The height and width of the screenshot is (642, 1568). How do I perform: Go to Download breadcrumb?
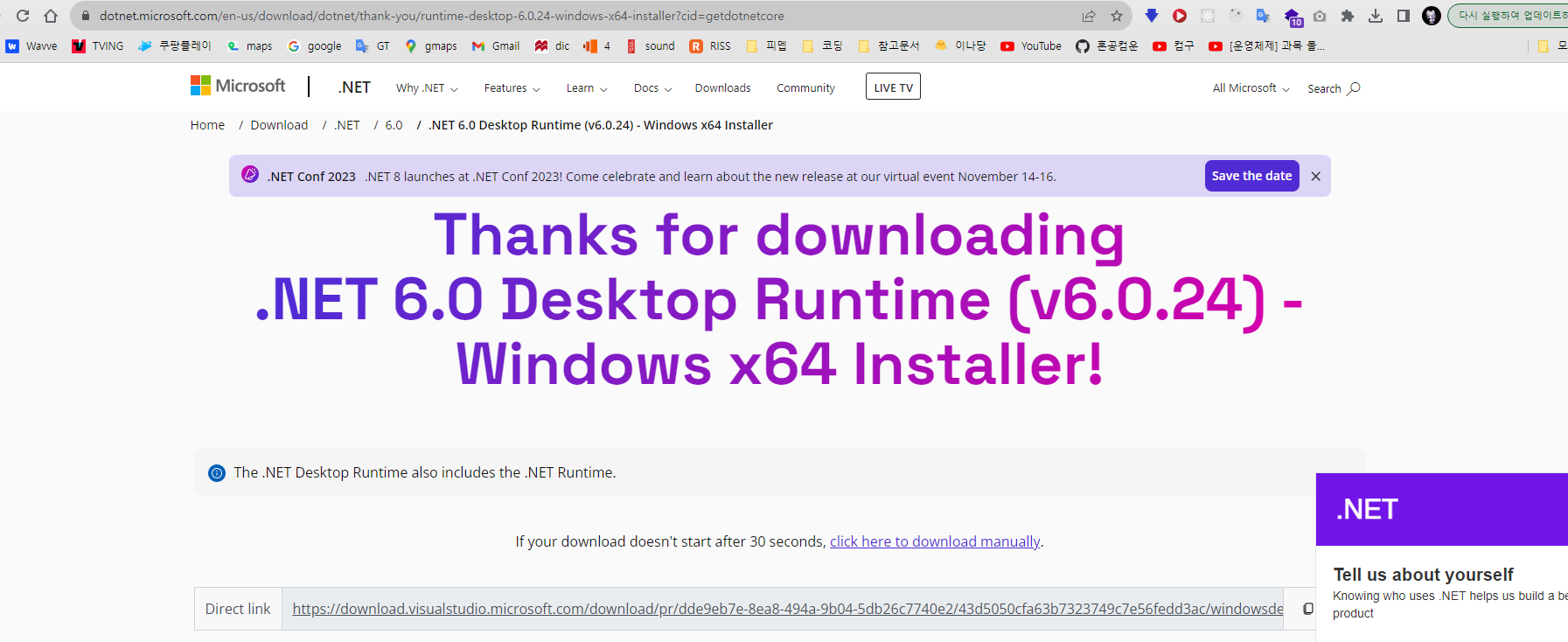click(279, 125)
